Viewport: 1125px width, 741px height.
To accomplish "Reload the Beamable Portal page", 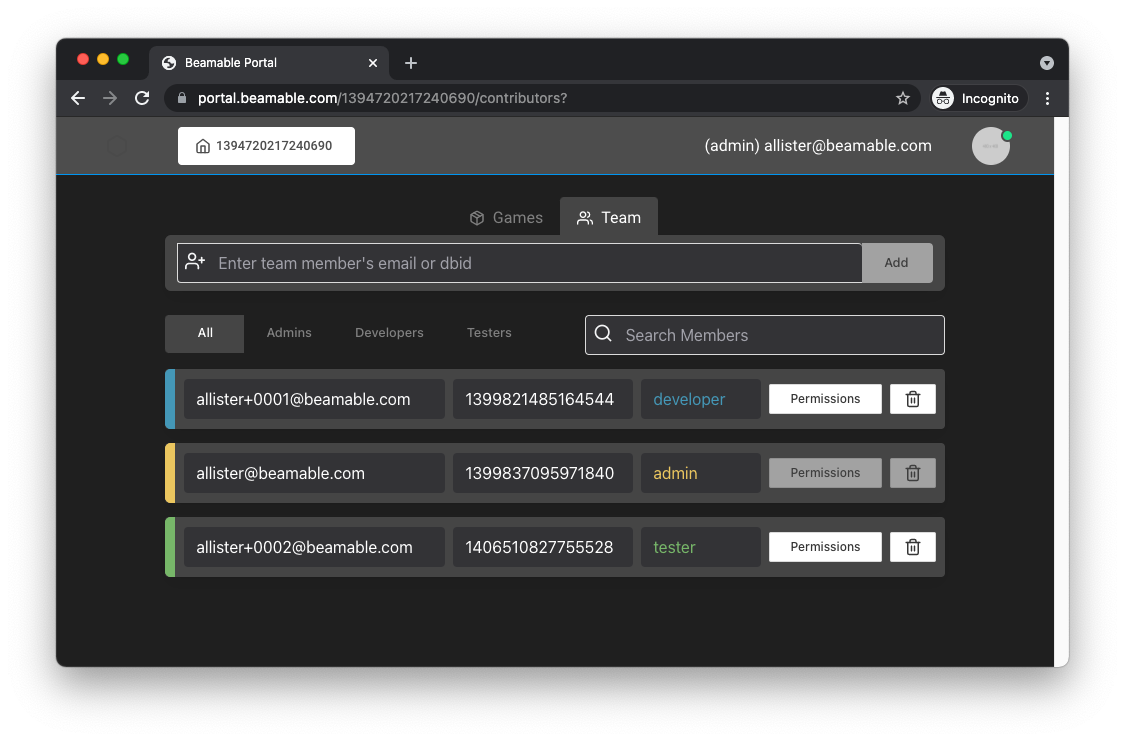I will 142,98.
